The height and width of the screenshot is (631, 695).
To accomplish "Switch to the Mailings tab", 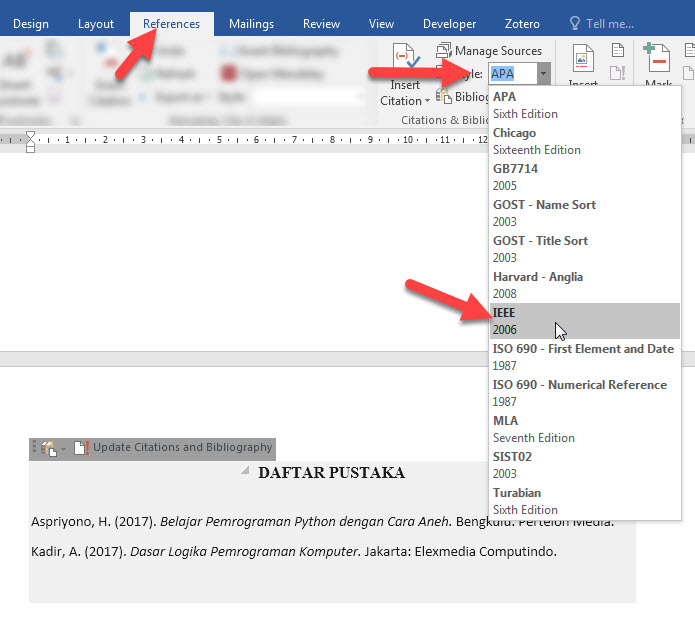I will click(x=251, y=24).
